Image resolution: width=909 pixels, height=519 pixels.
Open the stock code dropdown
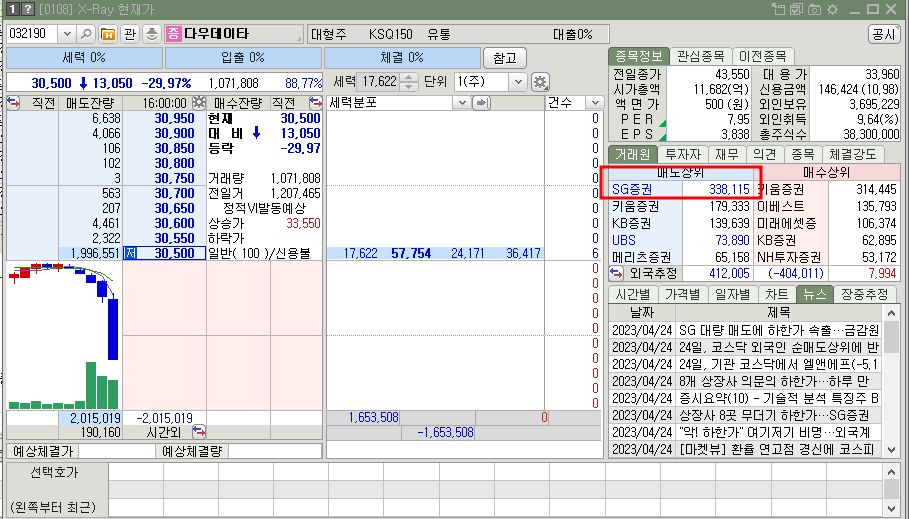[x=67, y=34]
